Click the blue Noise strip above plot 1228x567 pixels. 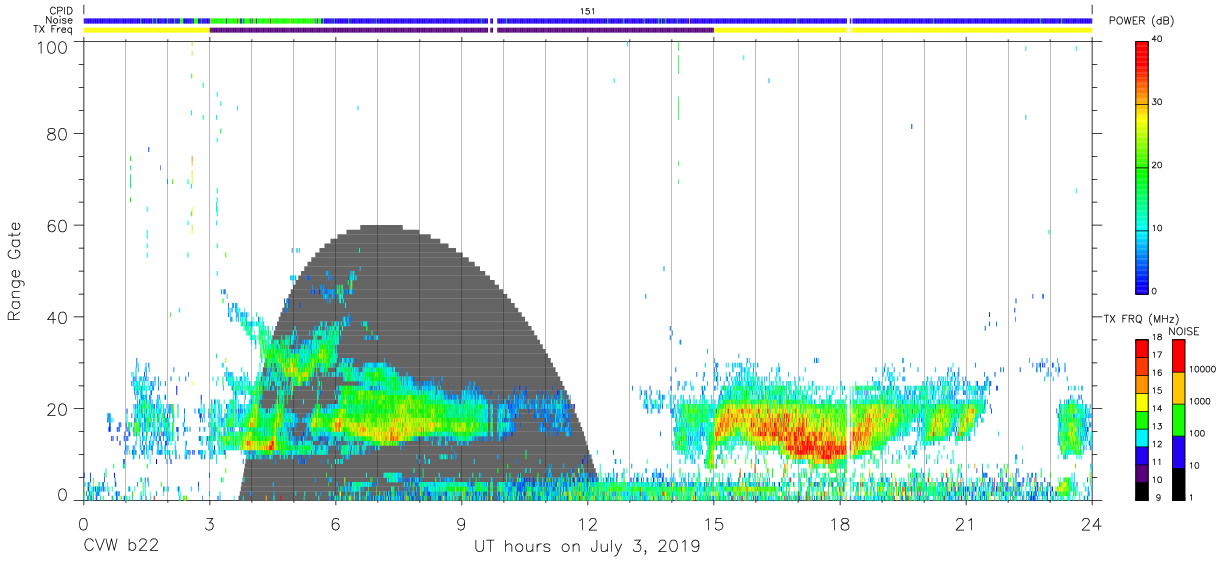(x=588, y=20)
